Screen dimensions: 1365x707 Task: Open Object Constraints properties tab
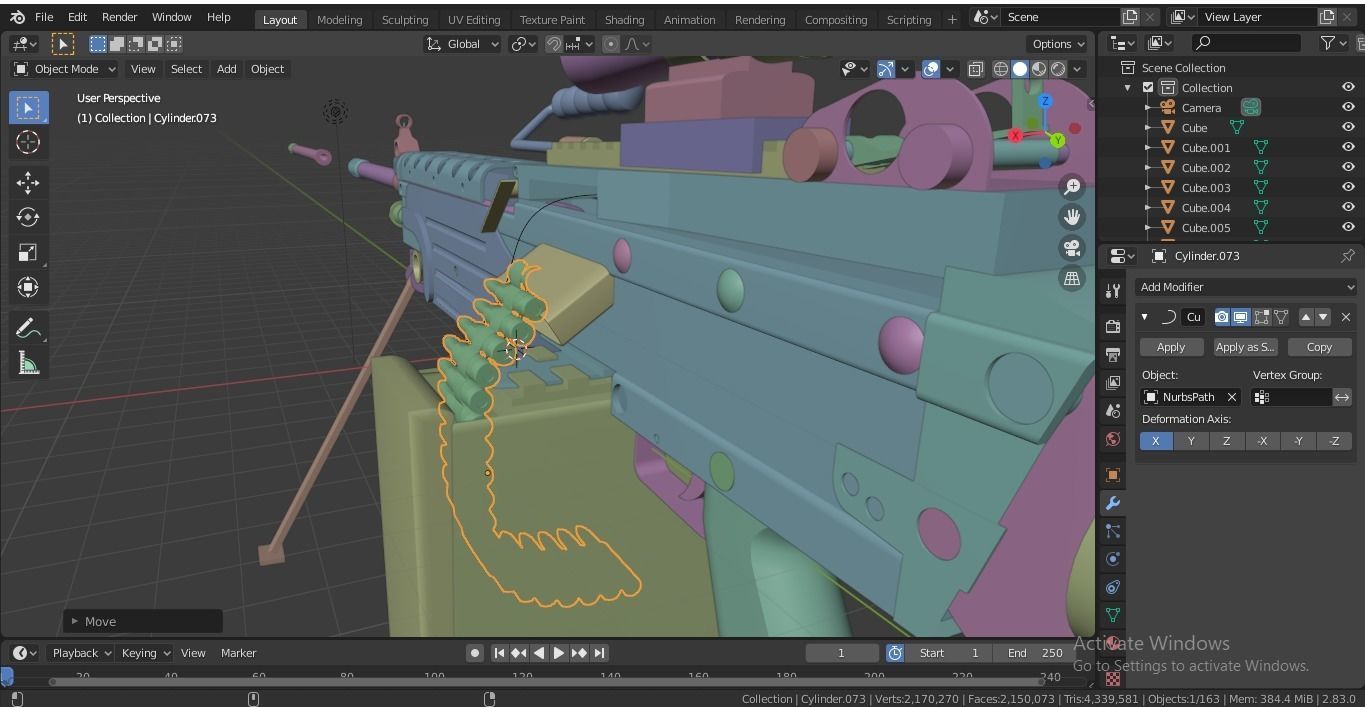1113,587
